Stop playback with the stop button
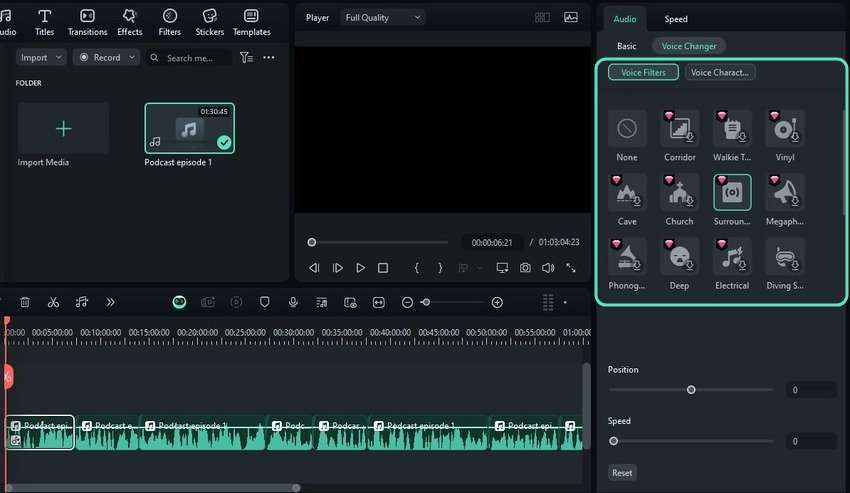Image resolution: width=850 pixels, height=493 pixels. 383,268
